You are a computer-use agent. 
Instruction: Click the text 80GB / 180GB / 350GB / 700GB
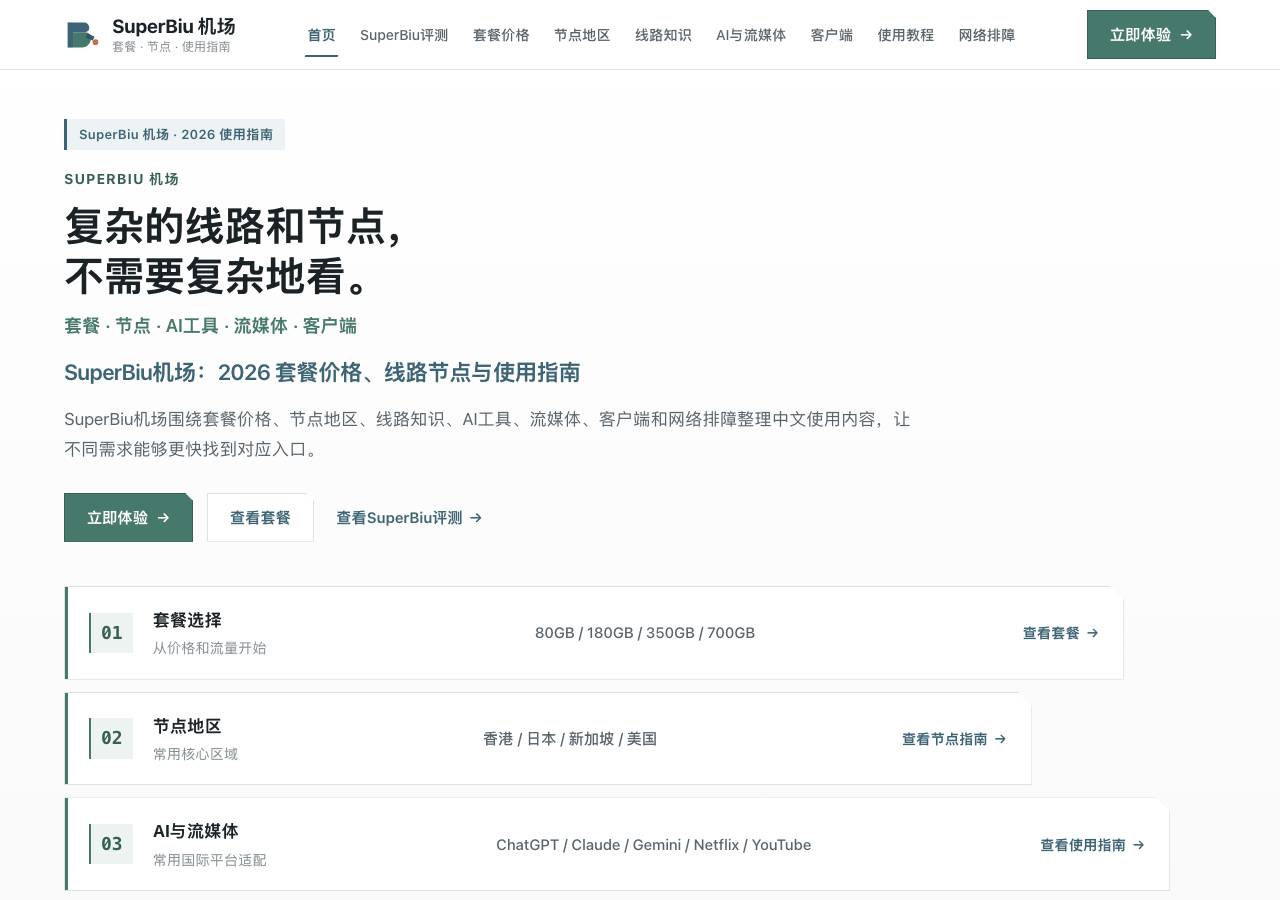(645, 633)
